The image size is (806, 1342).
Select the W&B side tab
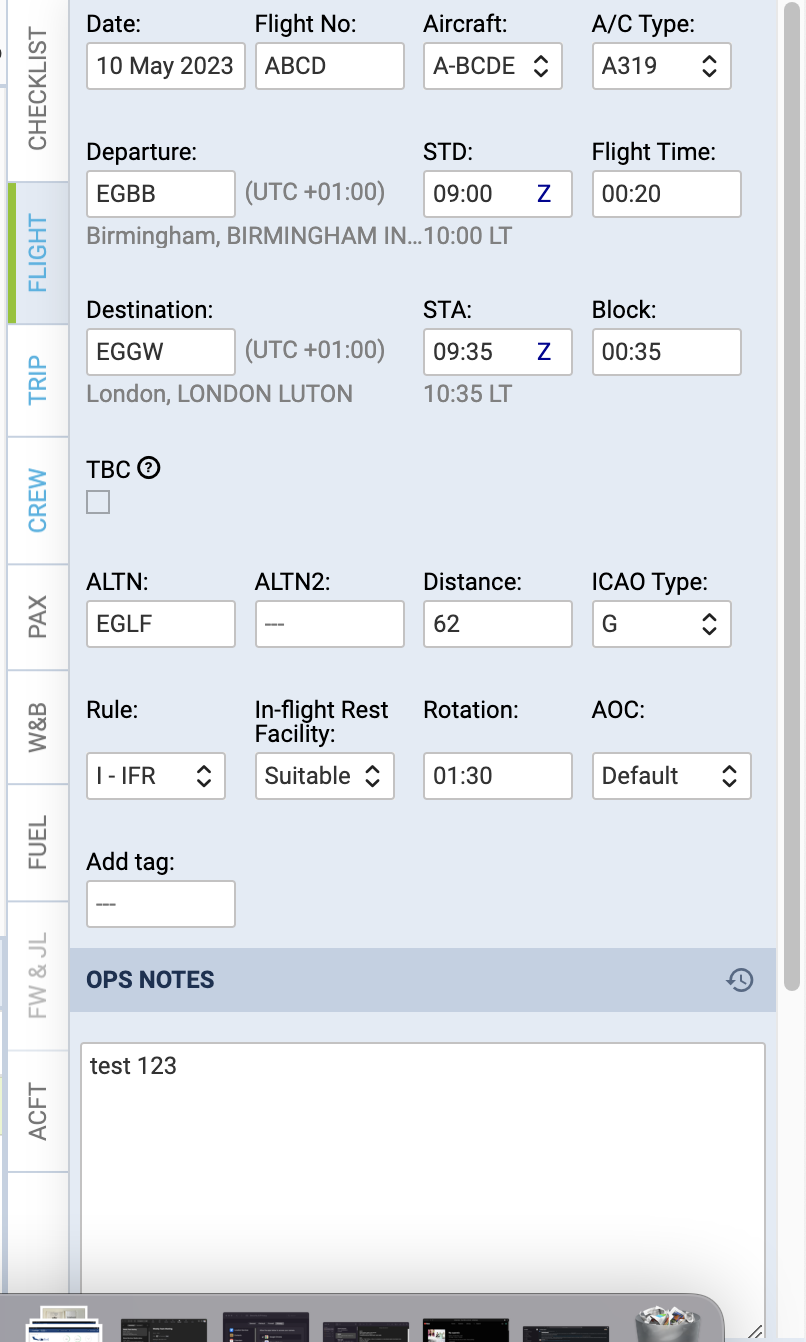pos(38,726)
